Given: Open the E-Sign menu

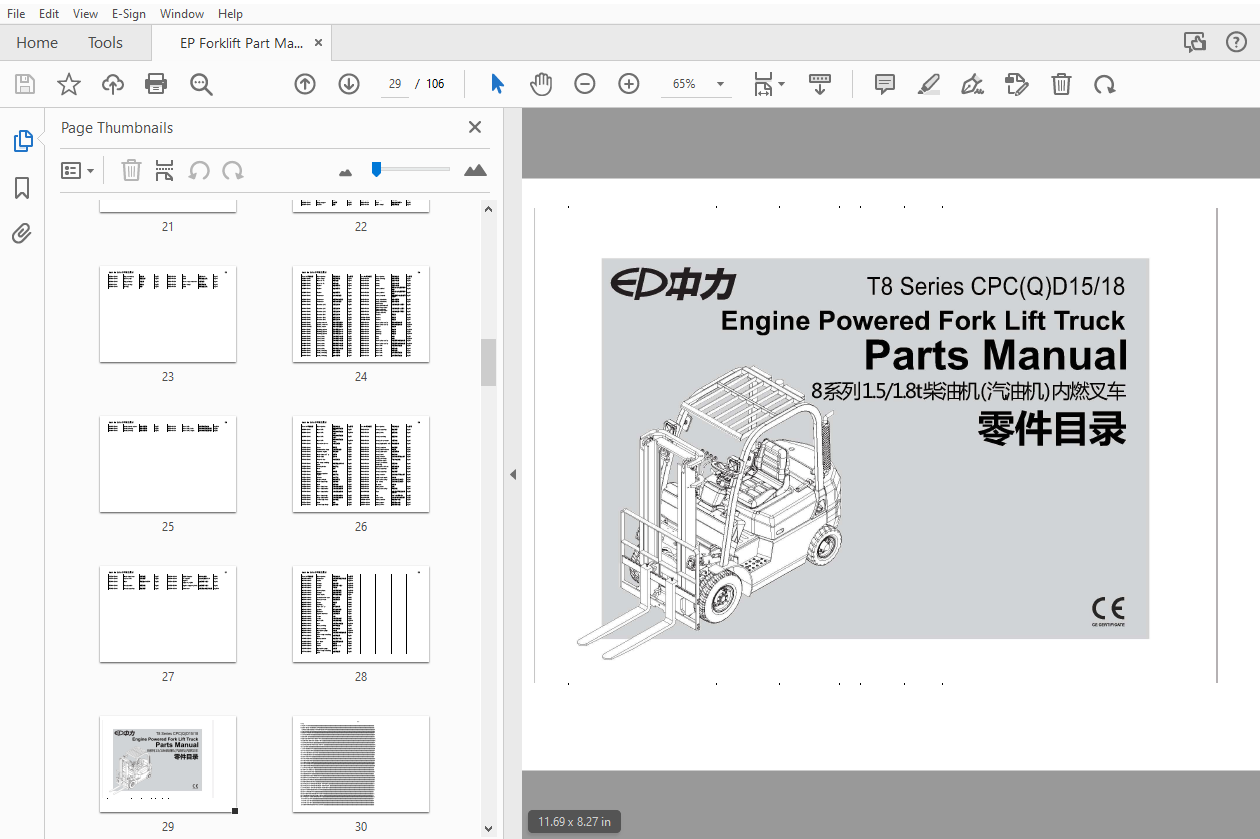Looking at the screenshot, I should pyautogui.click(x=128, y=14).
